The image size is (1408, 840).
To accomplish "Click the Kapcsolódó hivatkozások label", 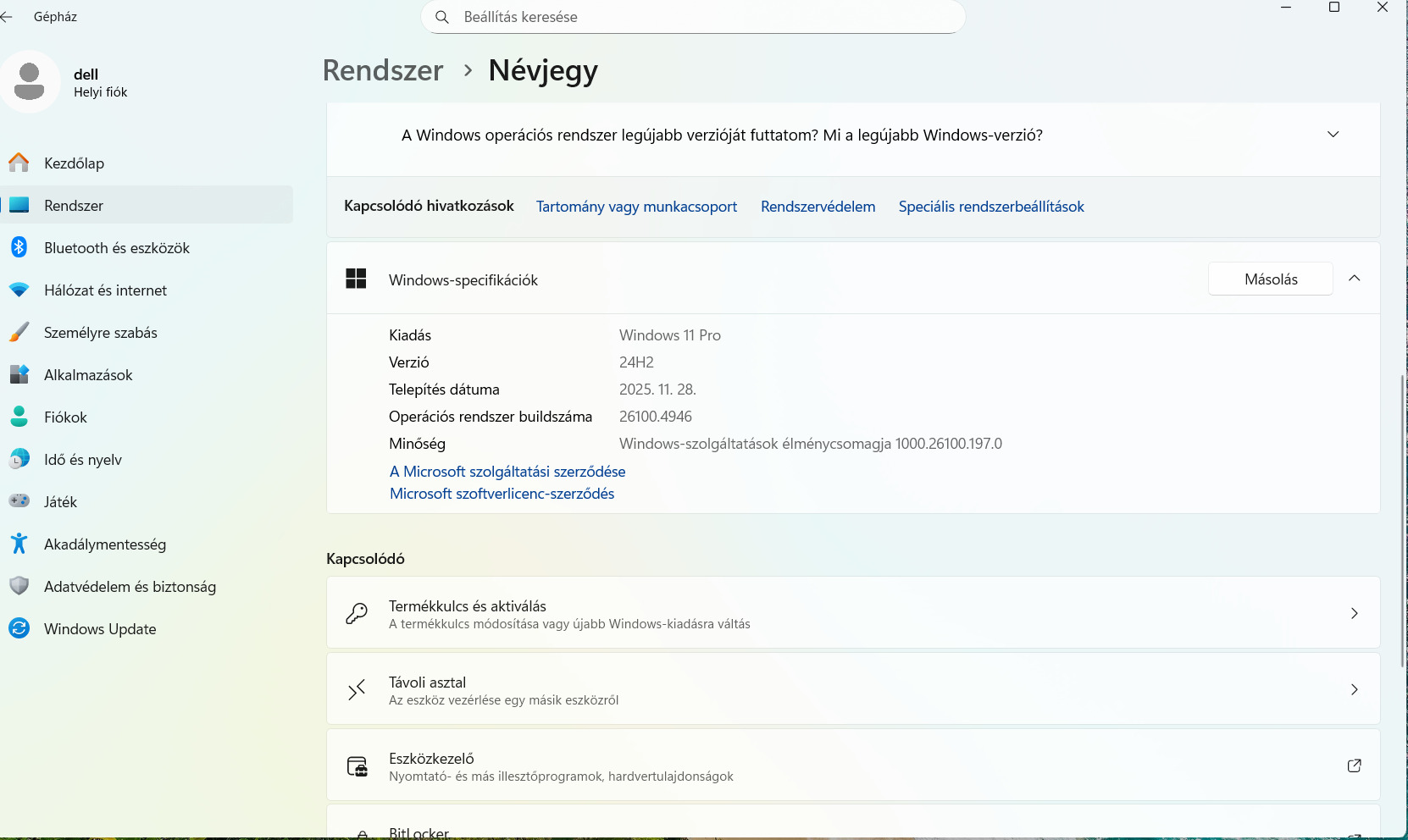I will (x=429, y=206).
